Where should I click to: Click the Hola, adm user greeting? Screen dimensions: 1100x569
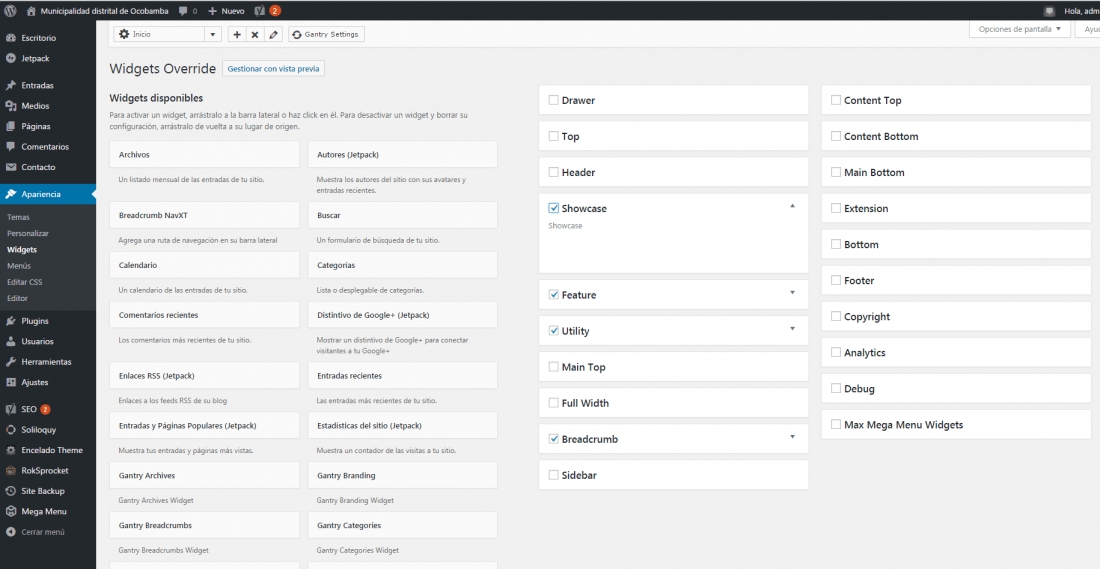coord(1081,11)
